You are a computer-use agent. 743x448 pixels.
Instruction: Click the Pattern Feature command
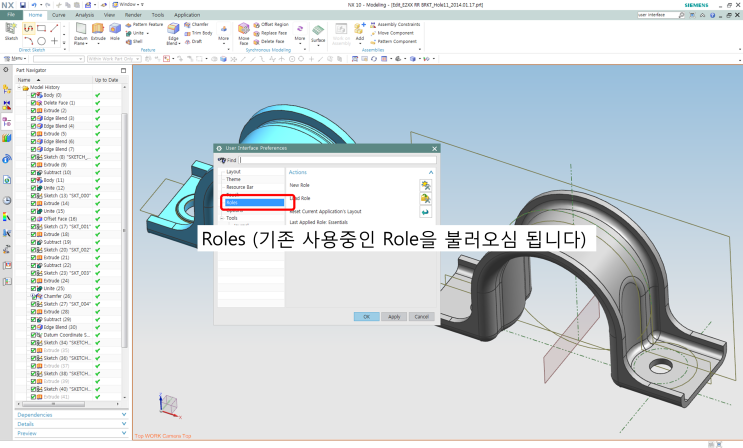(x=144, y=25)
